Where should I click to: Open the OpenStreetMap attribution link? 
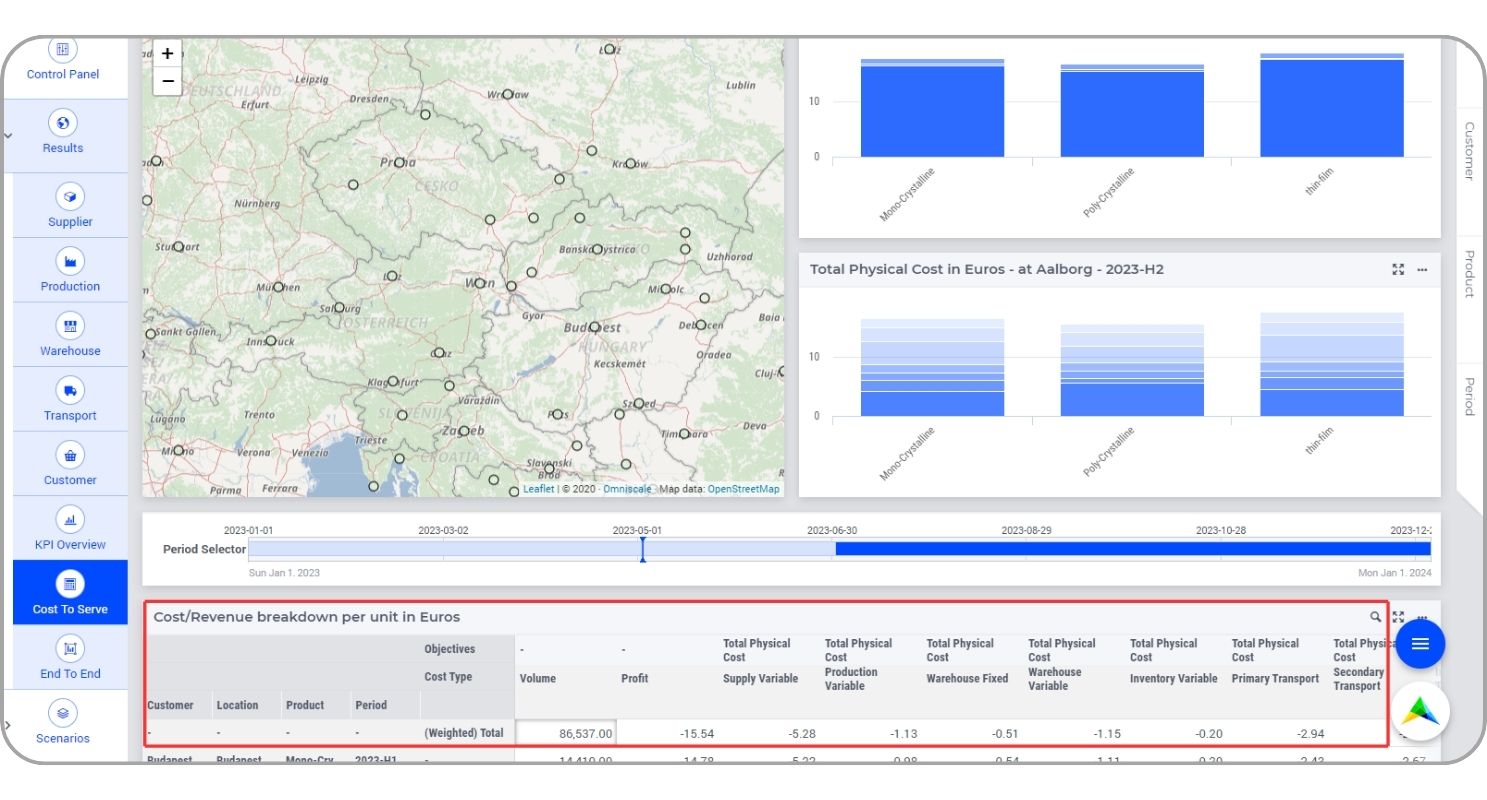[x=743, y=489]
